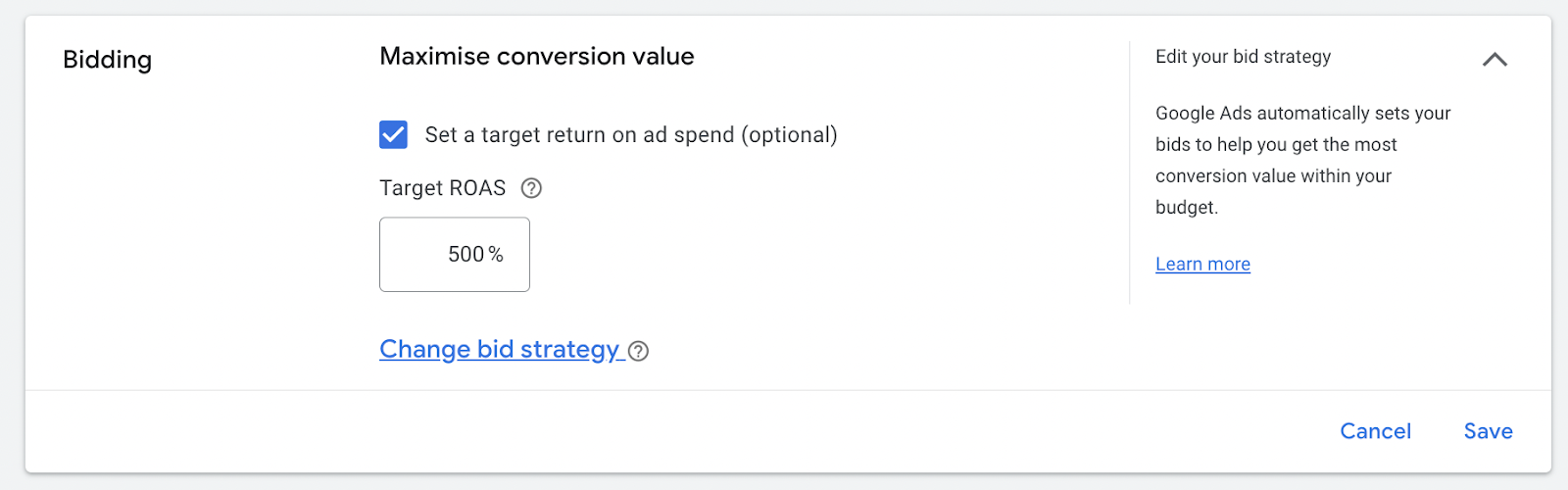Select the Bidding section title

pos(107,60)
